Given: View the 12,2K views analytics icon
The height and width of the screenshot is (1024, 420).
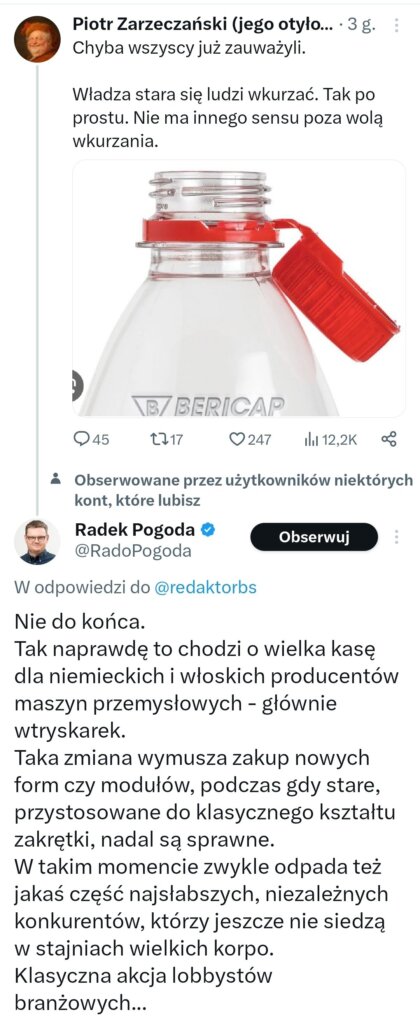Looking at the screenshot, I should [310, 439].
